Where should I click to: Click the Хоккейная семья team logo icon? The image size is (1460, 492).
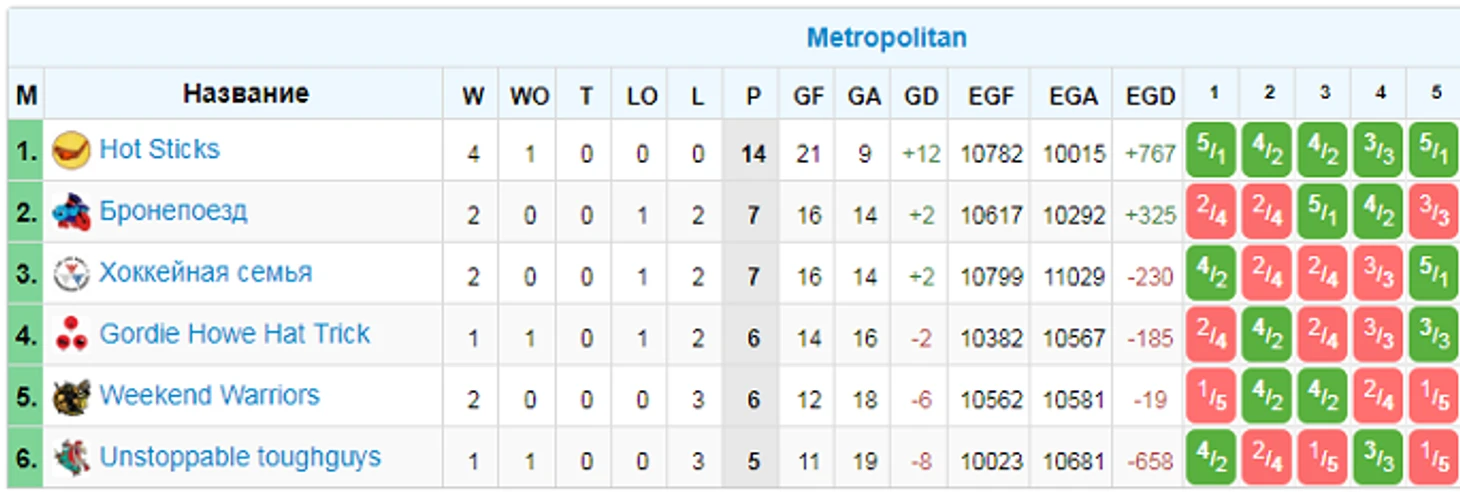coord(71,274)
